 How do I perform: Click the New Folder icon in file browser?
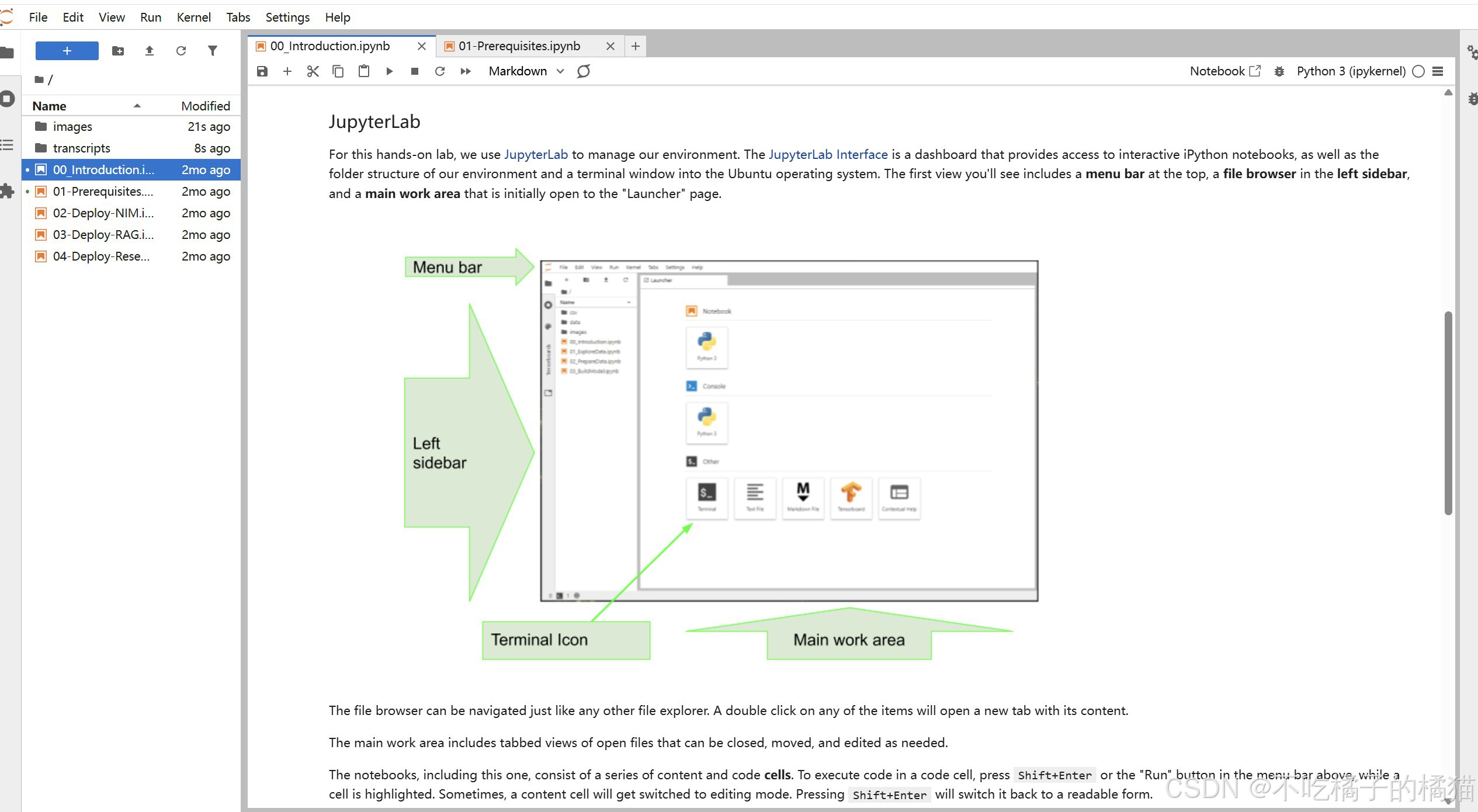118,51
